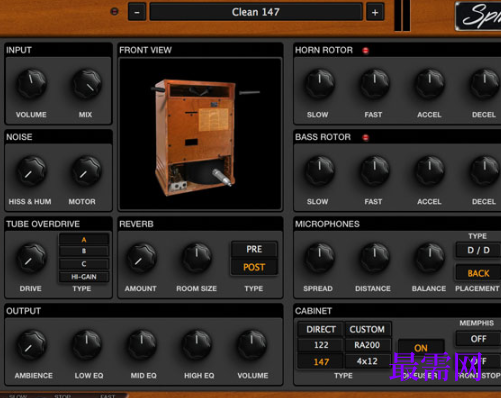Adjust the Bass Rotor SLOW knob

tap(319, 171)
